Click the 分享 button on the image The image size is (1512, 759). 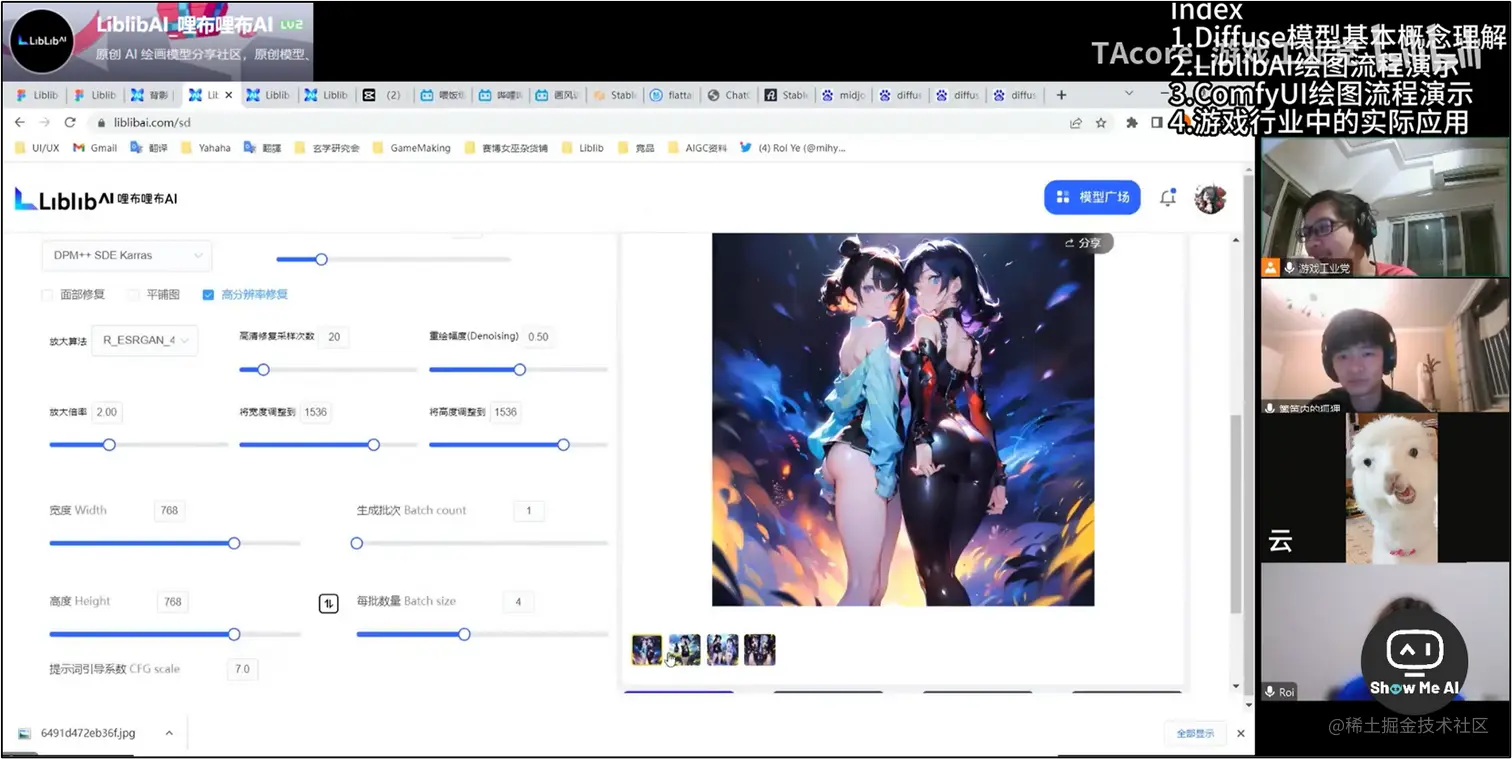[1085, 243]
